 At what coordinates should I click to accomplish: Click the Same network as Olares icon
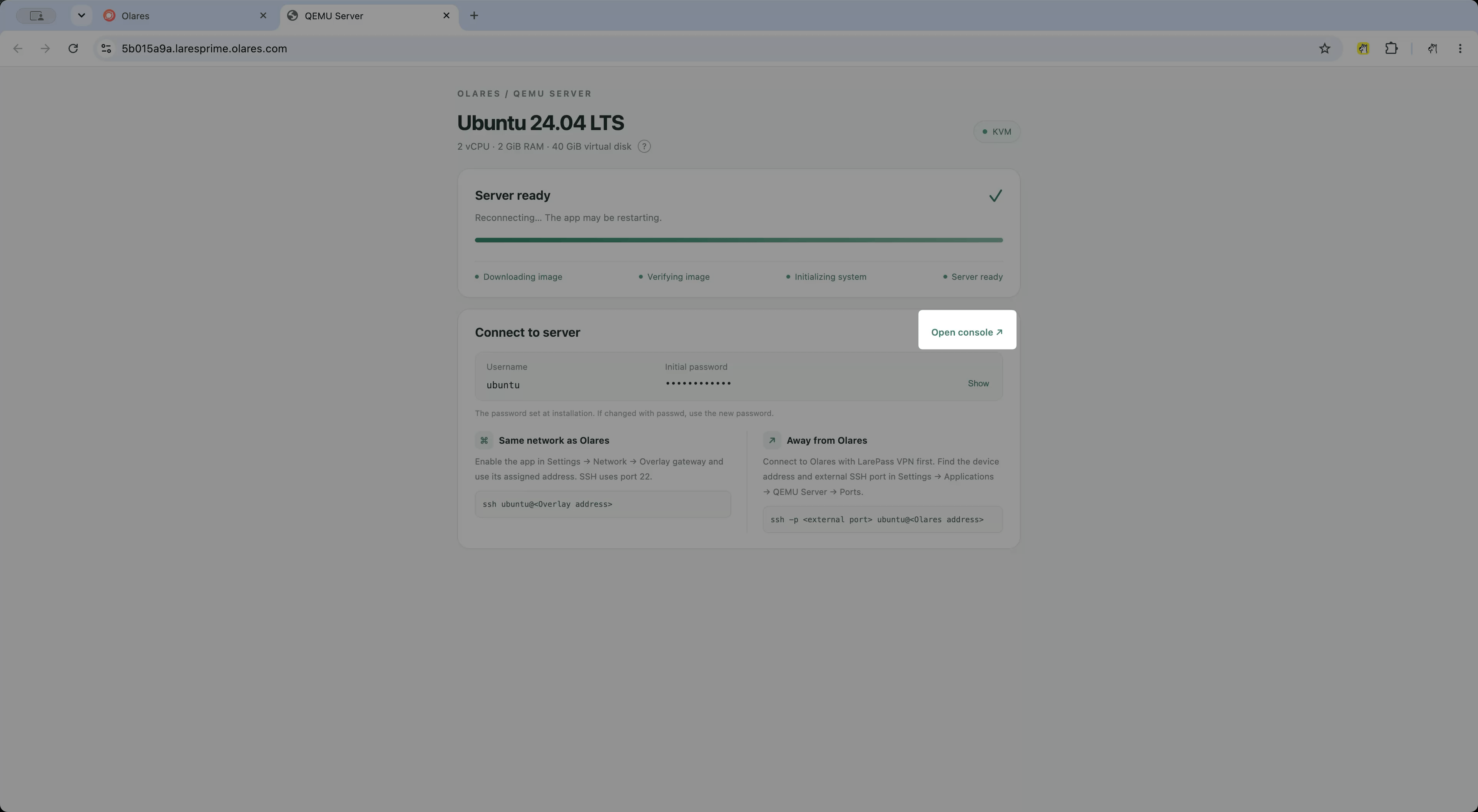click(484, 440)
